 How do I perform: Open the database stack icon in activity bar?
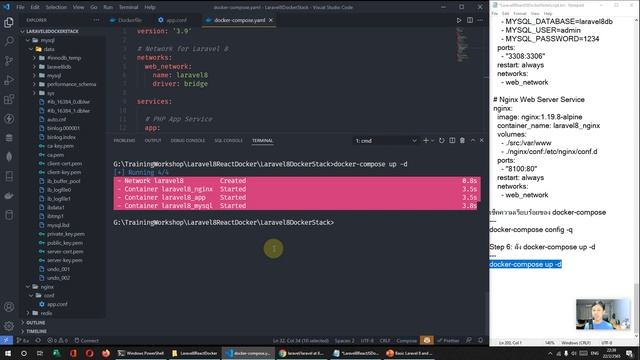tap(9, 138)
